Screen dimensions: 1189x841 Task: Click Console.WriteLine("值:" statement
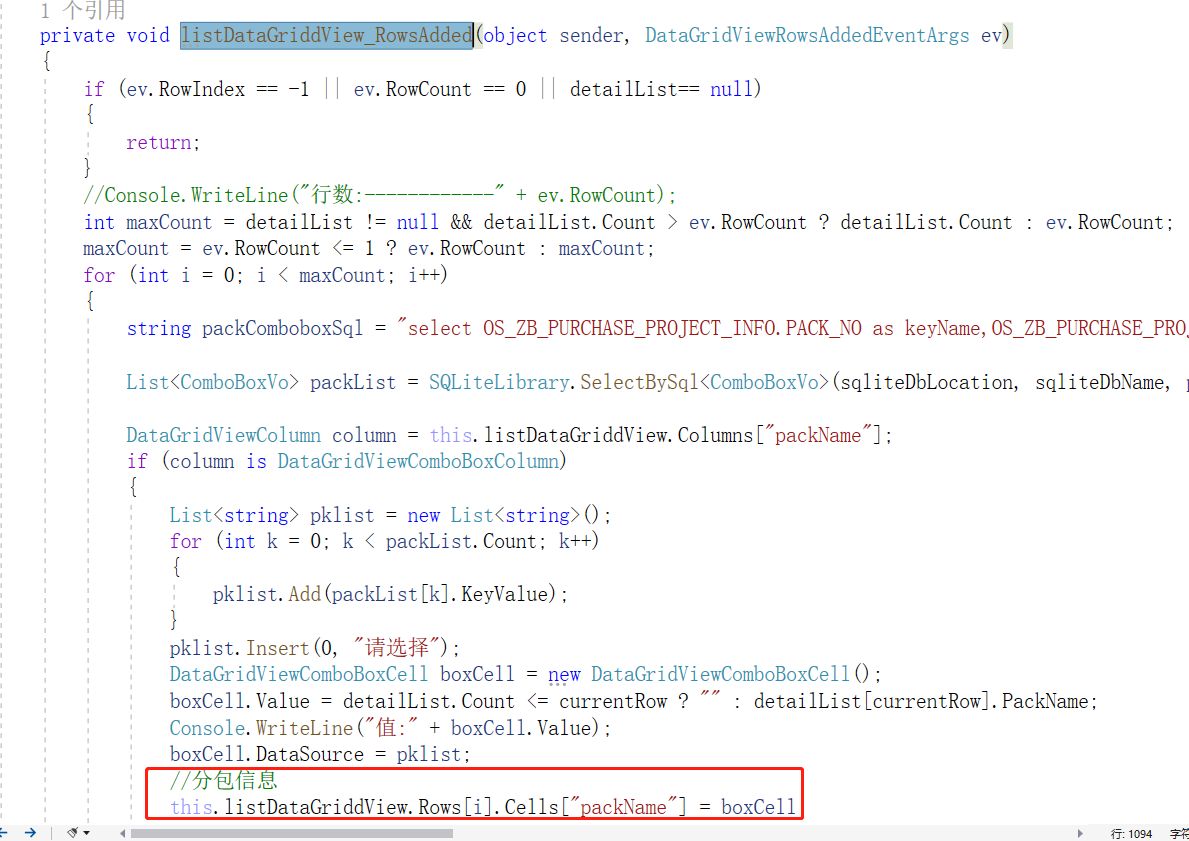(x=391, y=728)
